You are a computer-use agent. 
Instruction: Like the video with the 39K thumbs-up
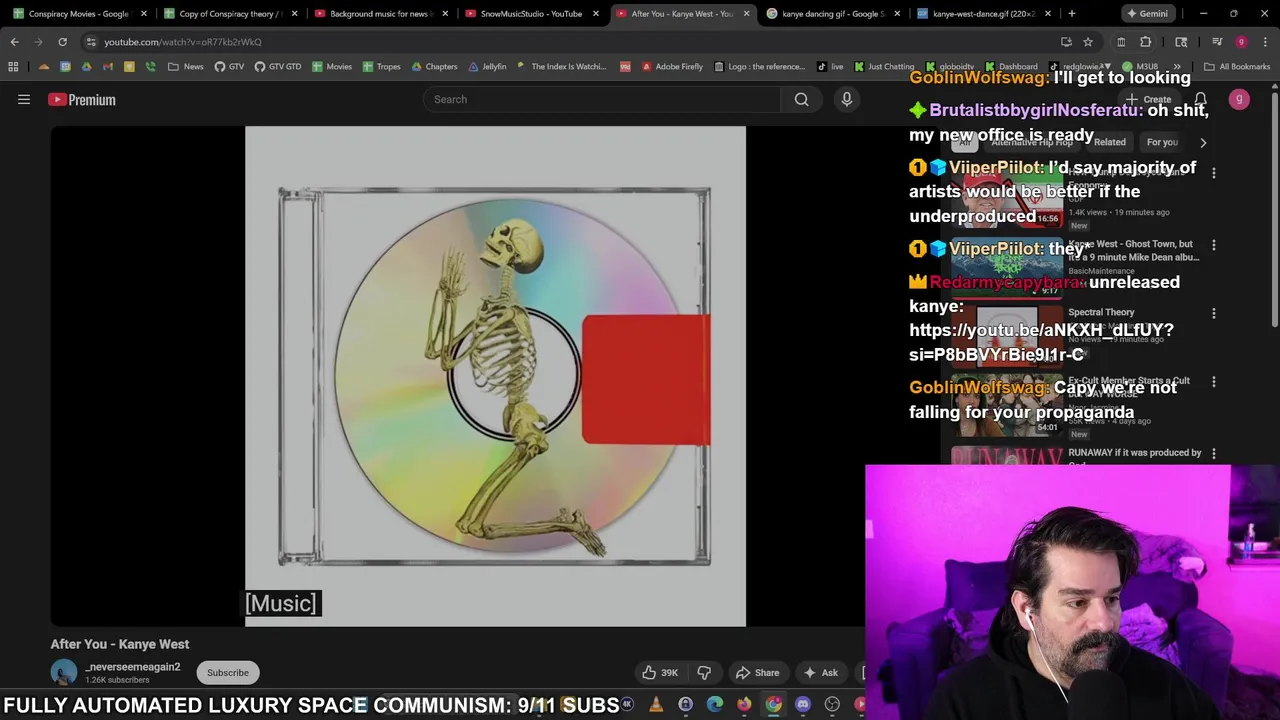pyautogui.click(x=660, y=673)
